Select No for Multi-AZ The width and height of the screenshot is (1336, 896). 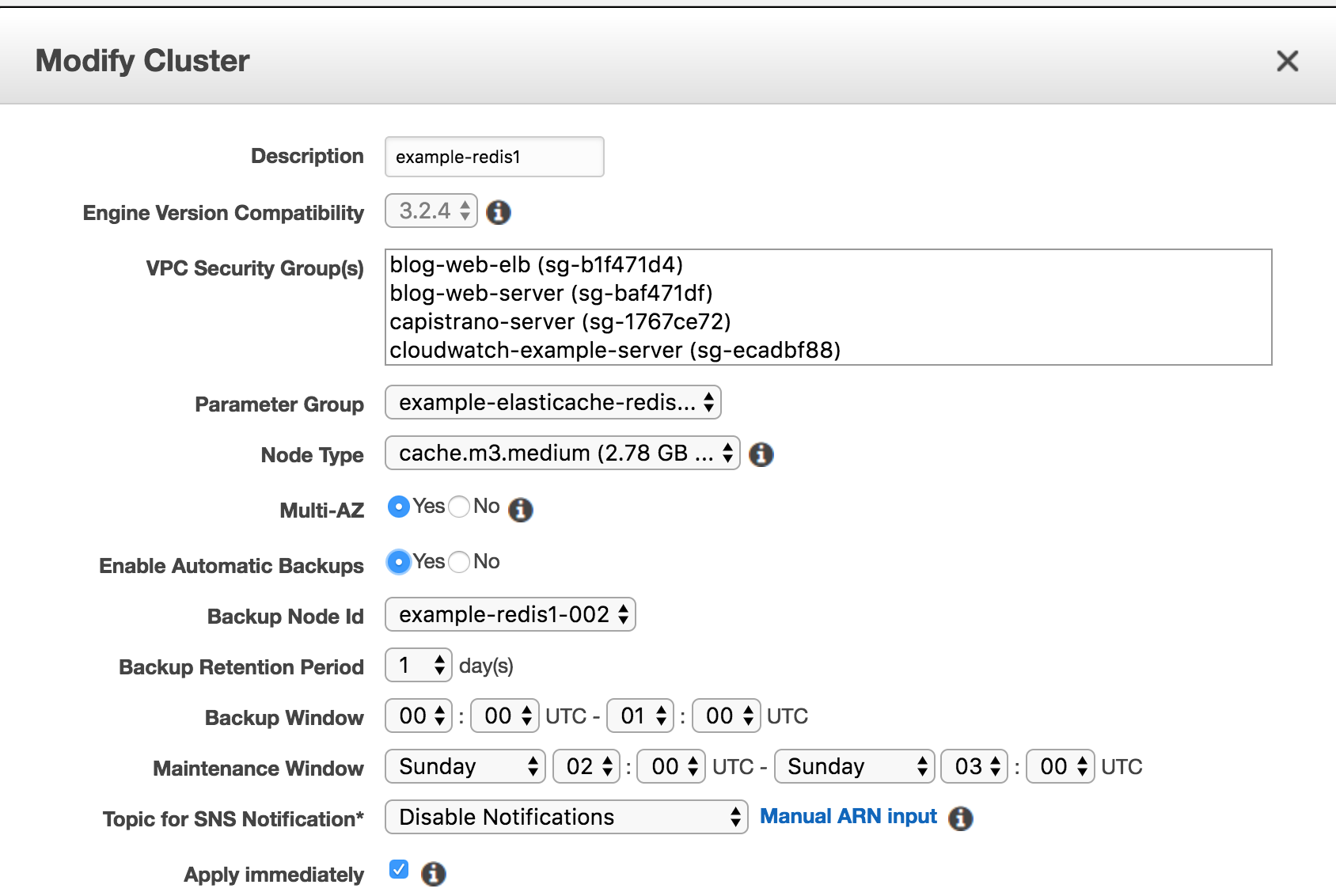coord(459,507)
